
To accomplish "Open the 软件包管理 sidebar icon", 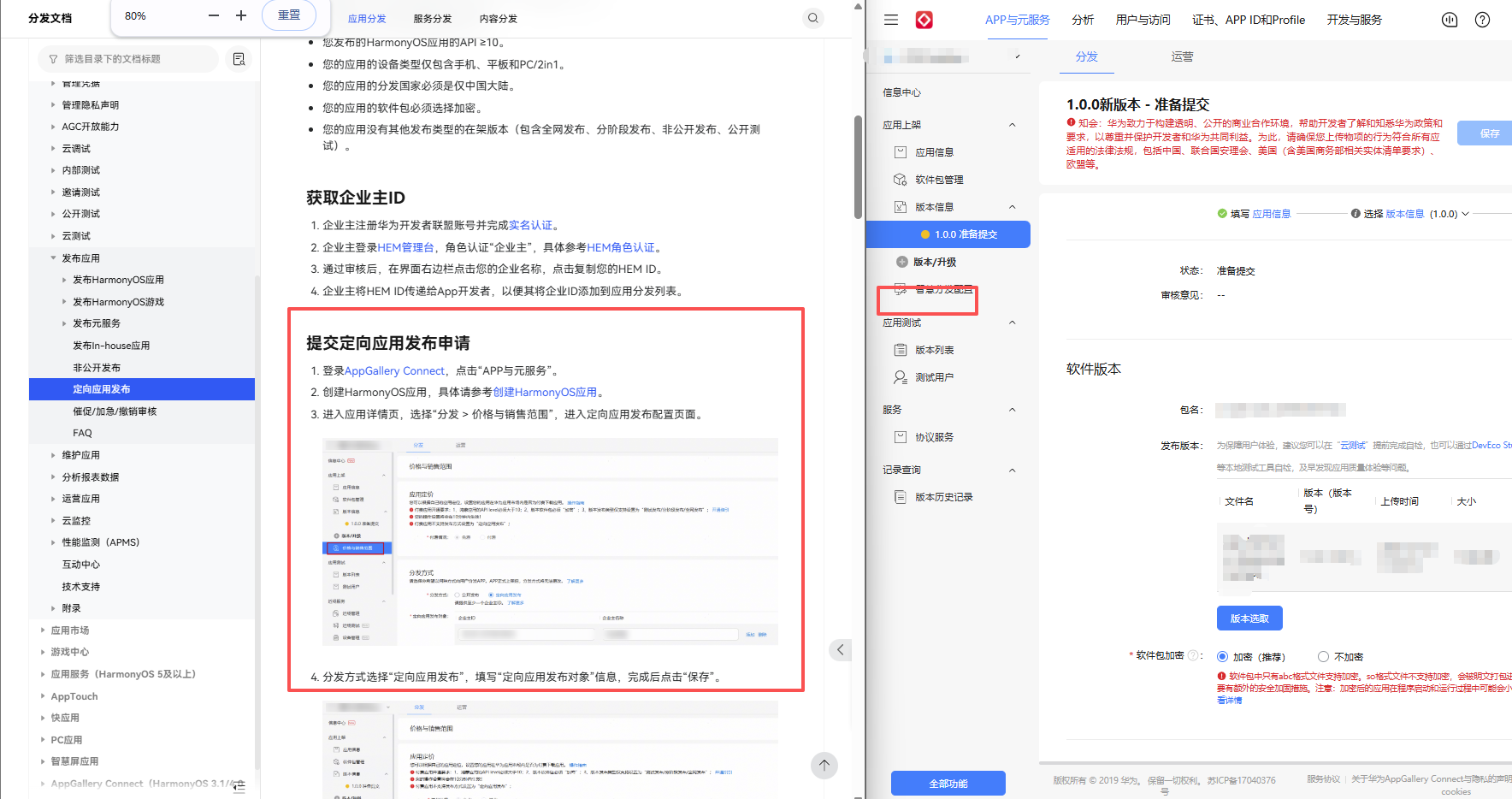I will point(901,179).
